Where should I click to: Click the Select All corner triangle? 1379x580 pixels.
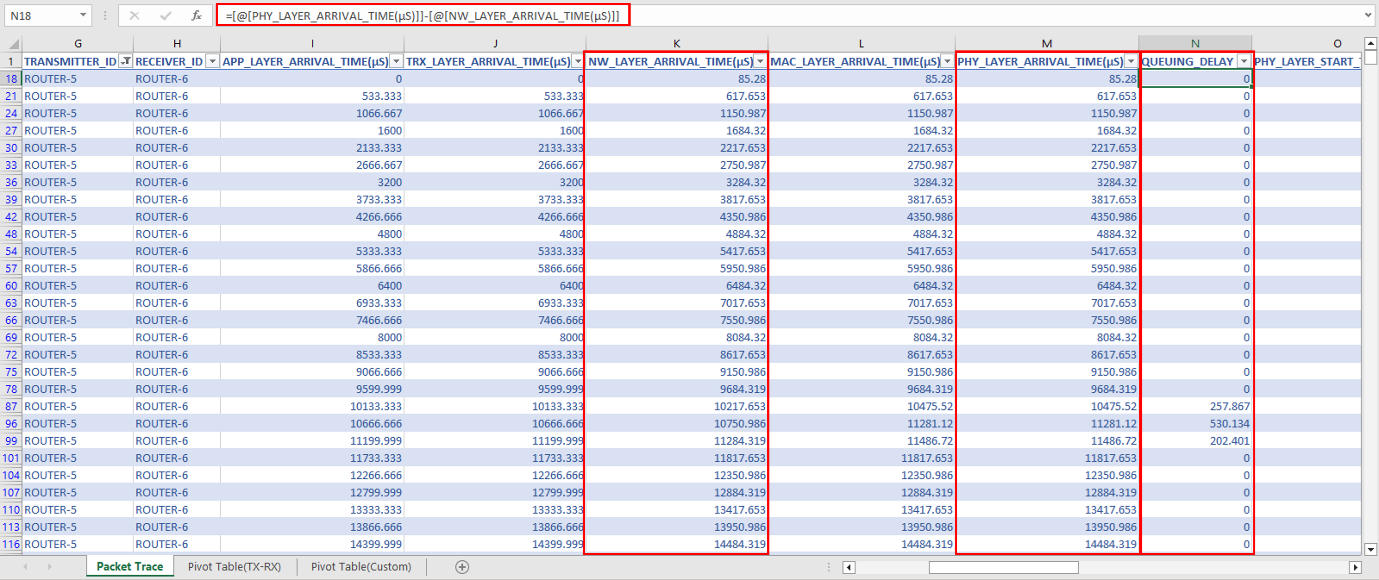(11, 43)
